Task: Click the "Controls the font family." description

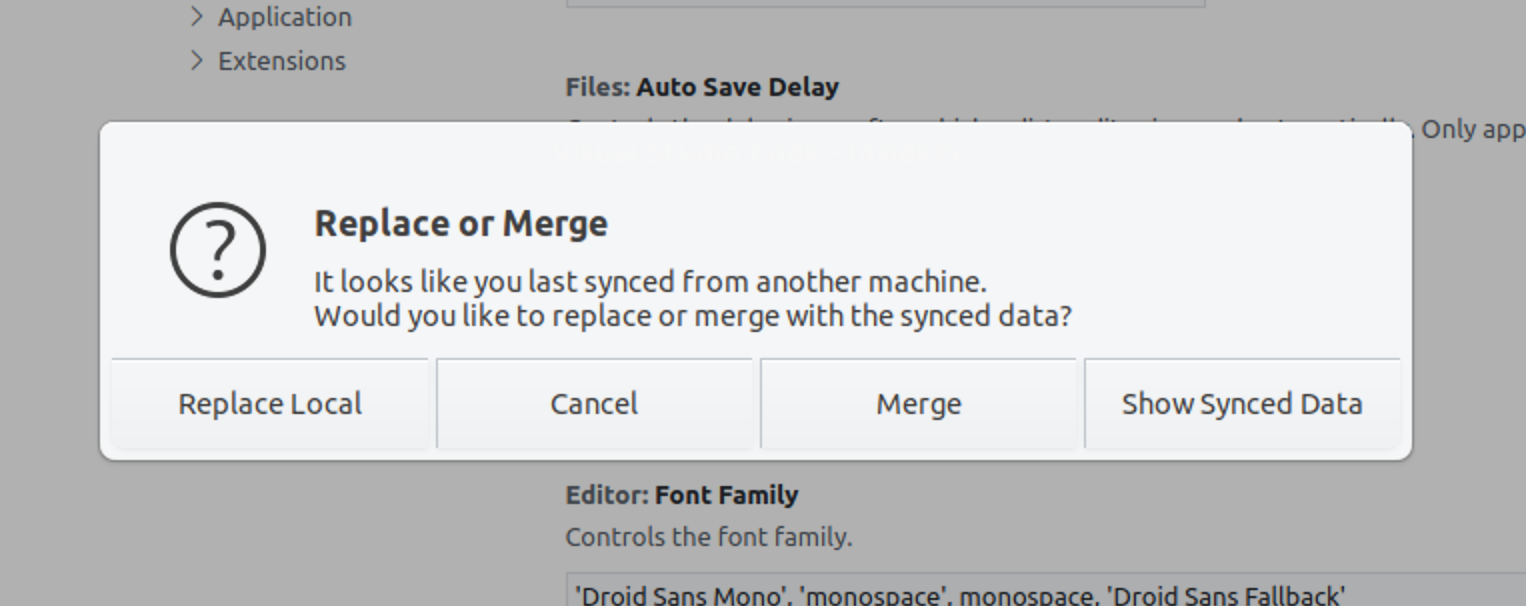Action: click(x=709, y=537)
